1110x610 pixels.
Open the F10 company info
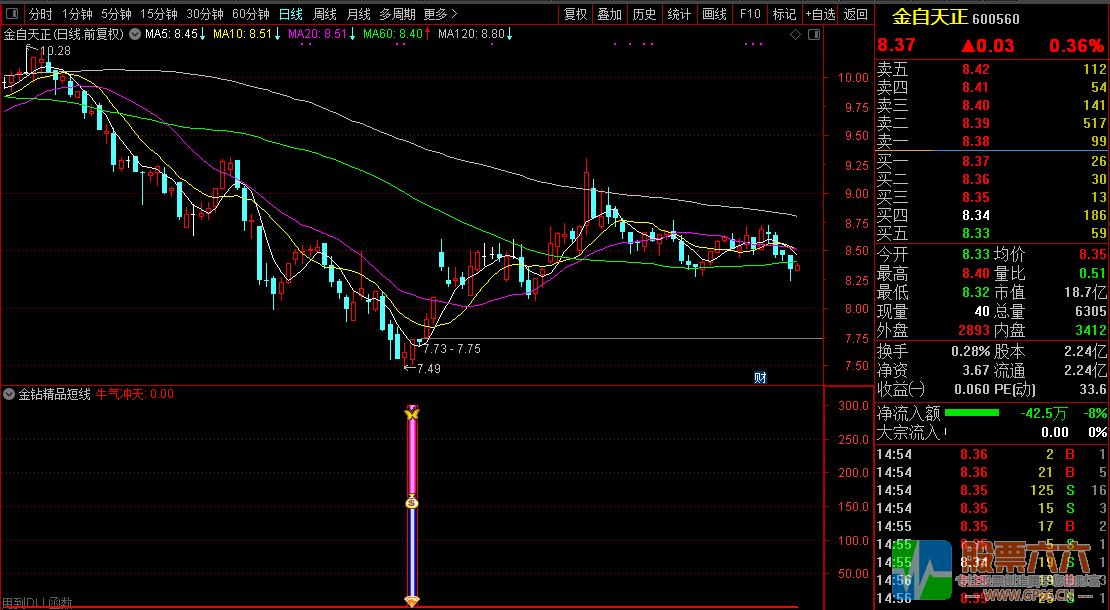pyautogui.click(x=750, y=14)
